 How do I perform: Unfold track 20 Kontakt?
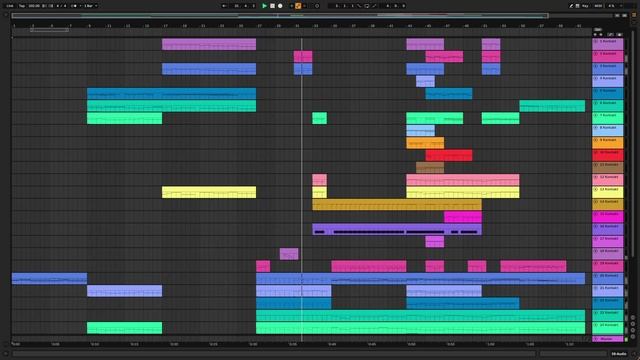pos(596,276)
